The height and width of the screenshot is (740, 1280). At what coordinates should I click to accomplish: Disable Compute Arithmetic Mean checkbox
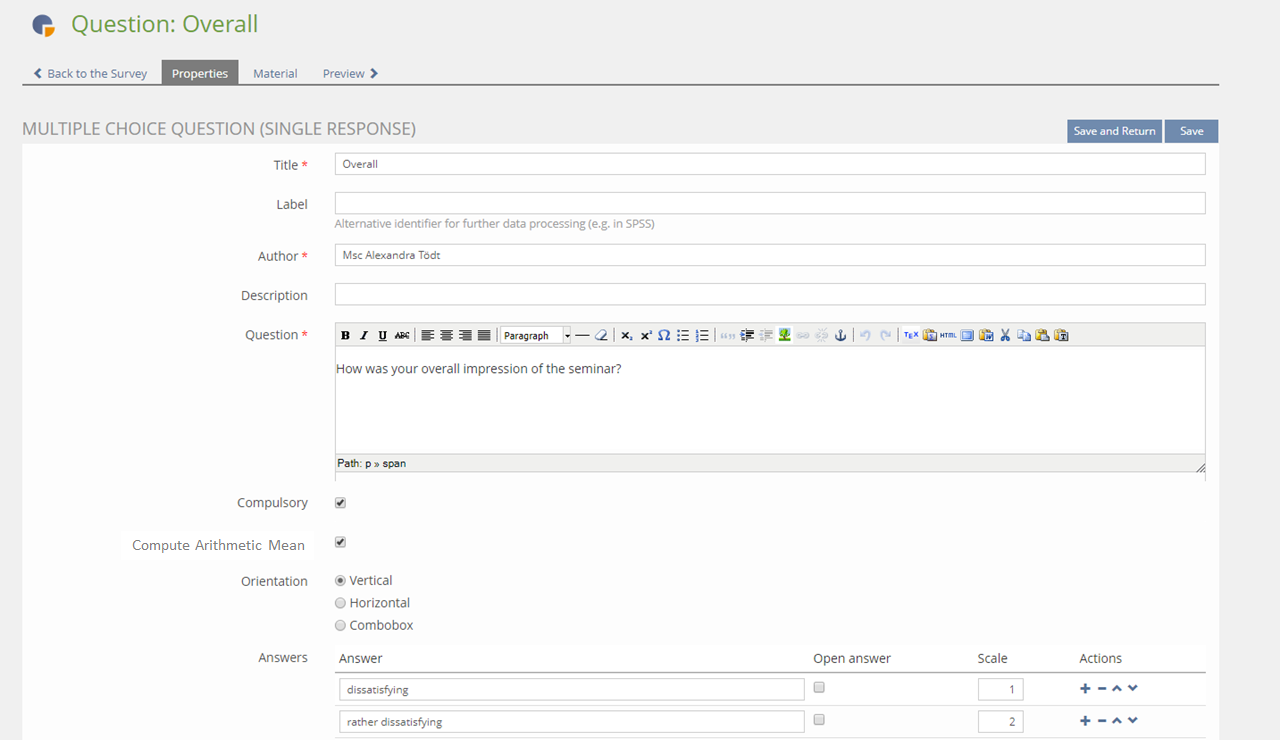point(340,542)
